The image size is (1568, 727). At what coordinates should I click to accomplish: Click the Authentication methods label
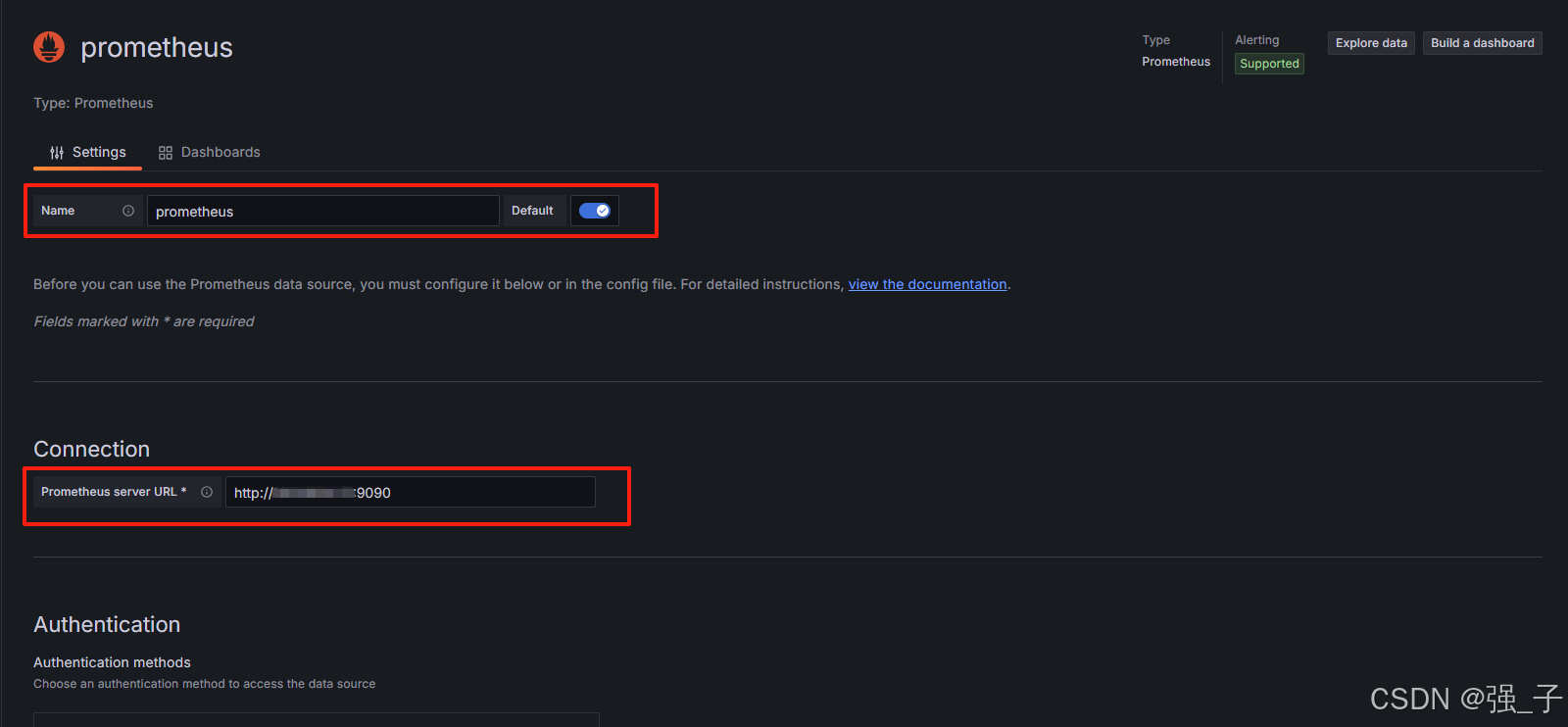coord(112,662)
